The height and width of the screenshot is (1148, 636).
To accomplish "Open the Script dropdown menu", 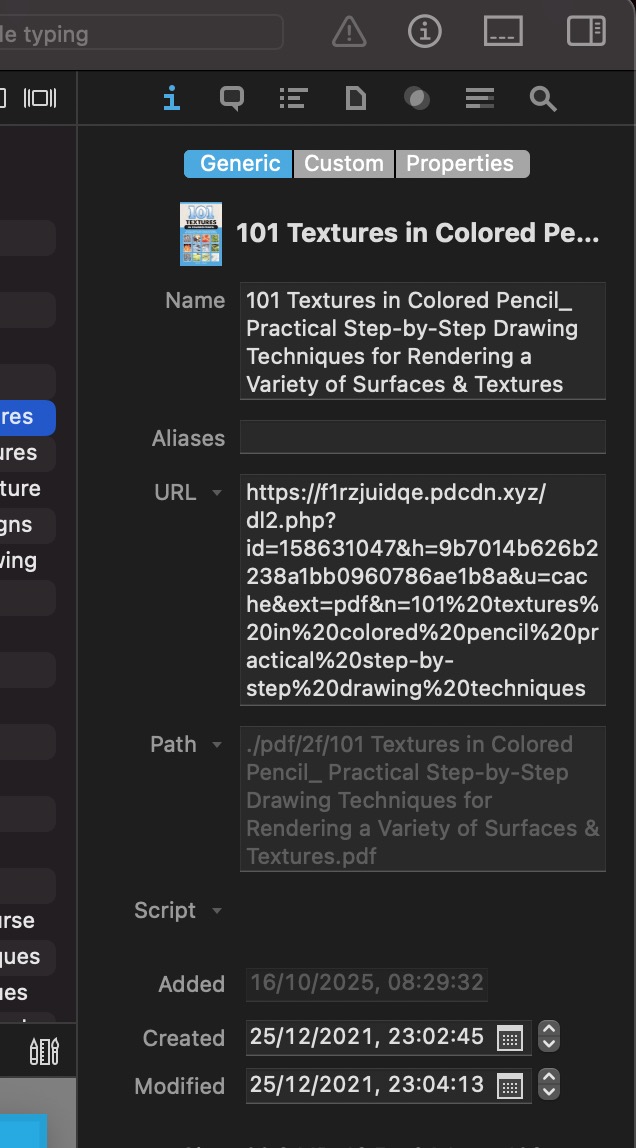I will point(217,911).
